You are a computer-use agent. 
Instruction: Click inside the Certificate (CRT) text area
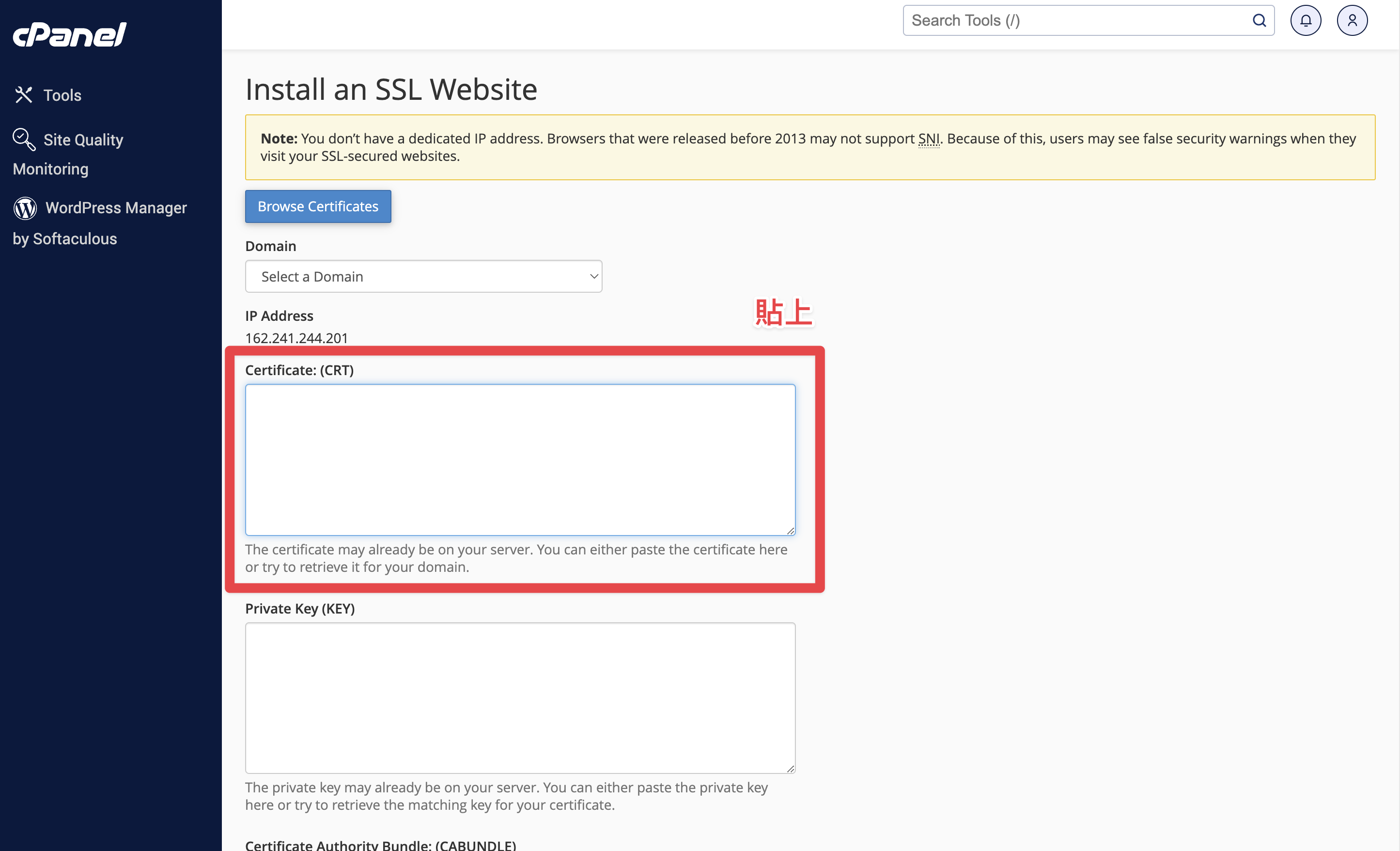(520, 460)
